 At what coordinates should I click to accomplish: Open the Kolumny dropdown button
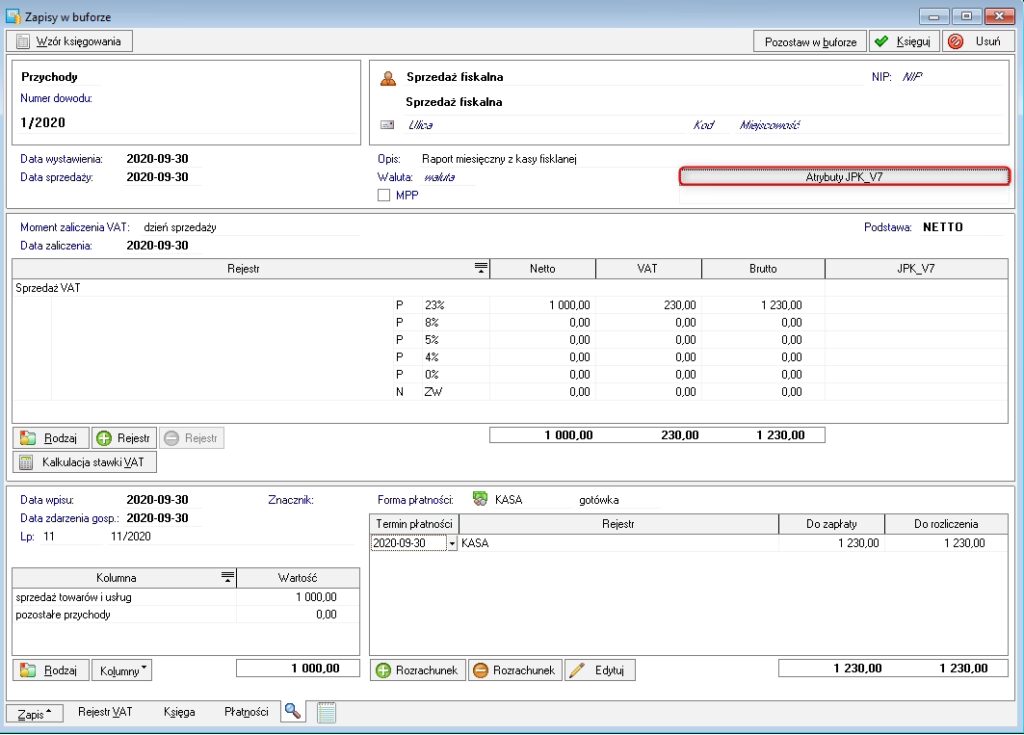click(x=123, y=670)
